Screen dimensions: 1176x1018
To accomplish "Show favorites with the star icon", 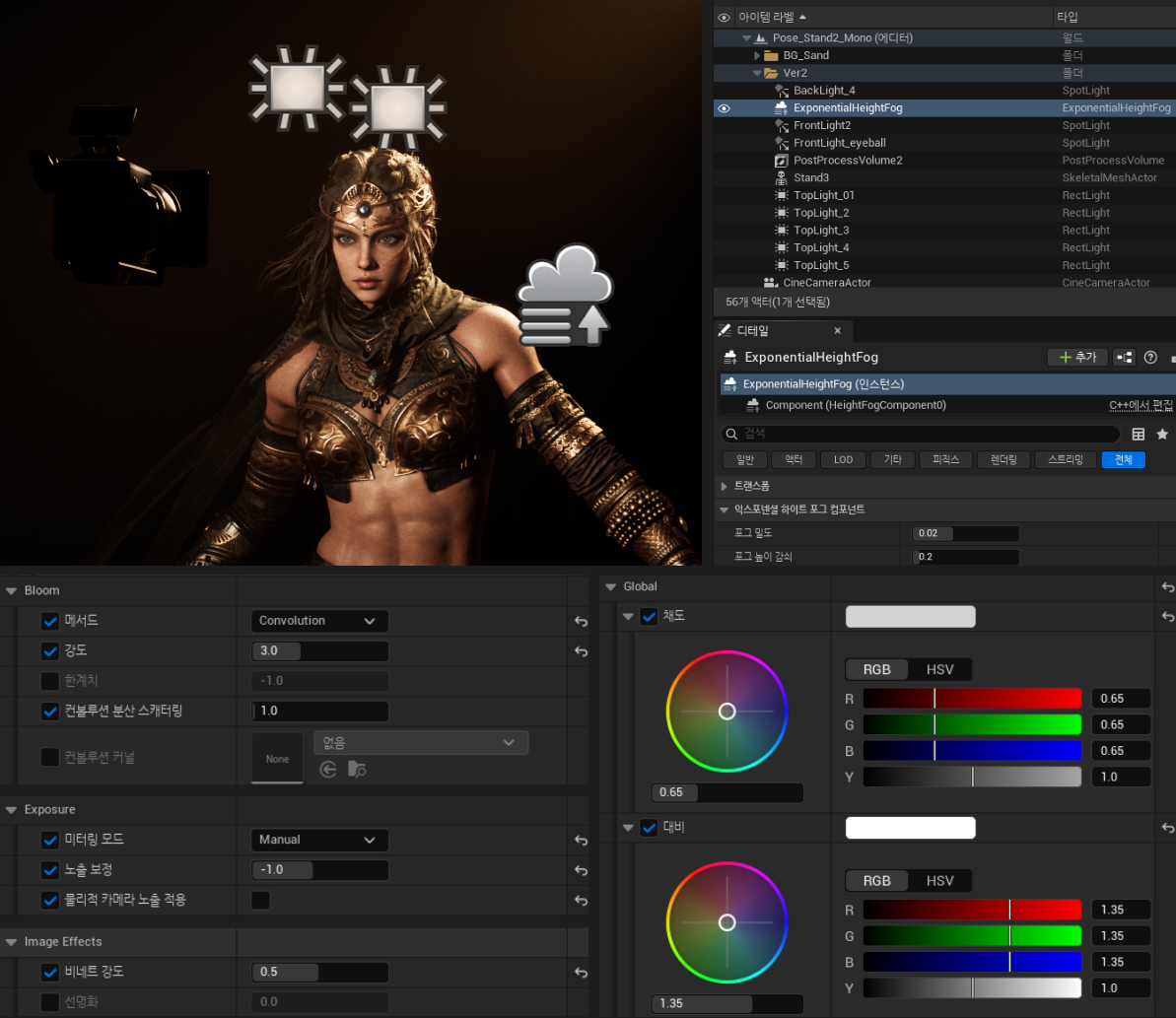I will 1162,434.
